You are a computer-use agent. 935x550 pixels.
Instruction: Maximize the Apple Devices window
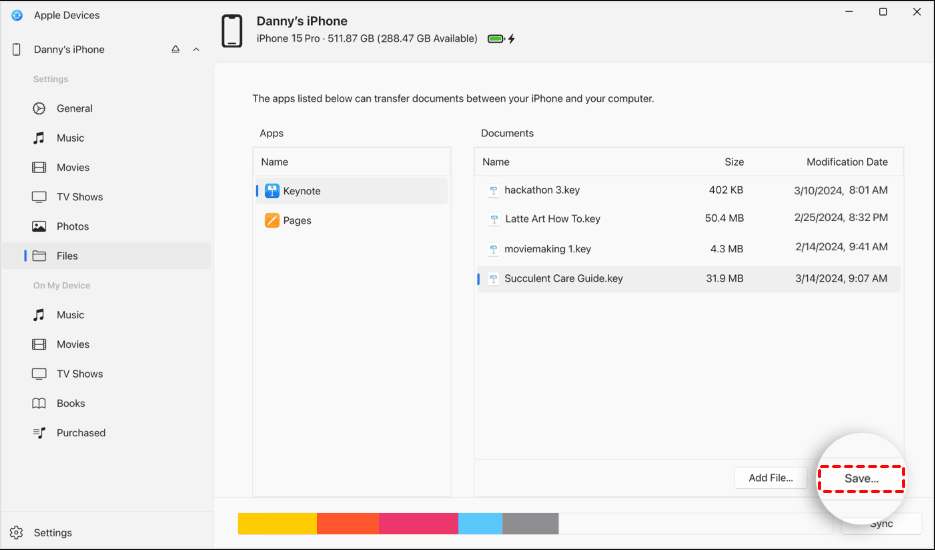click(x=883, y=12)
